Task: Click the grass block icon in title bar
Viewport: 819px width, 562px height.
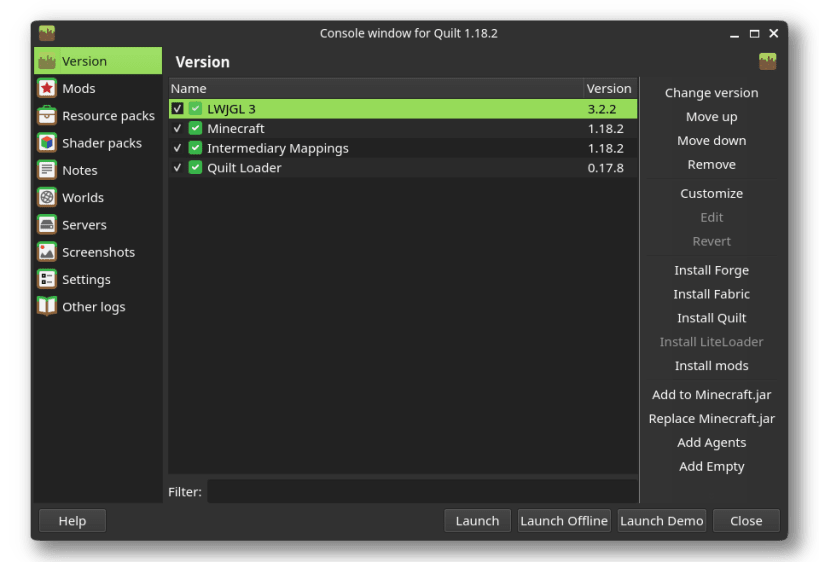Action: (x=47, y=33)
